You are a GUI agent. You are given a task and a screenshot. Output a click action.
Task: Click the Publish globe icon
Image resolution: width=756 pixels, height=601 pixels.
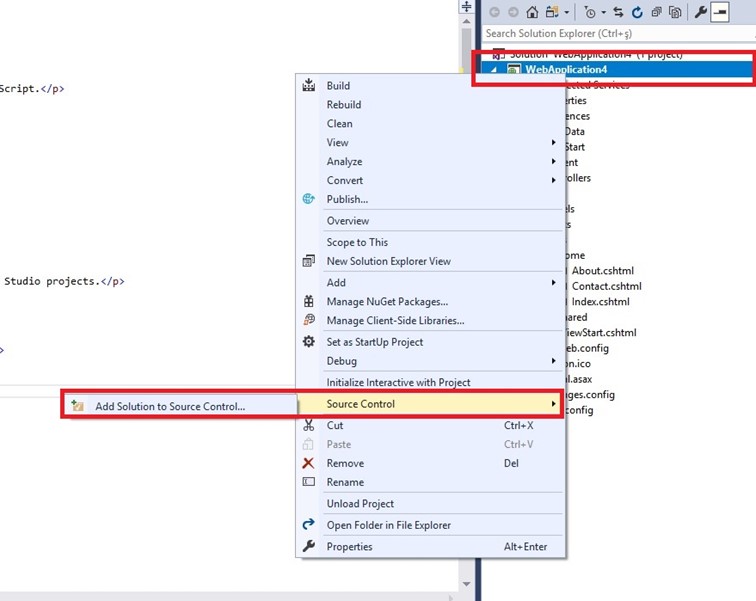click(x=309, y=199)
